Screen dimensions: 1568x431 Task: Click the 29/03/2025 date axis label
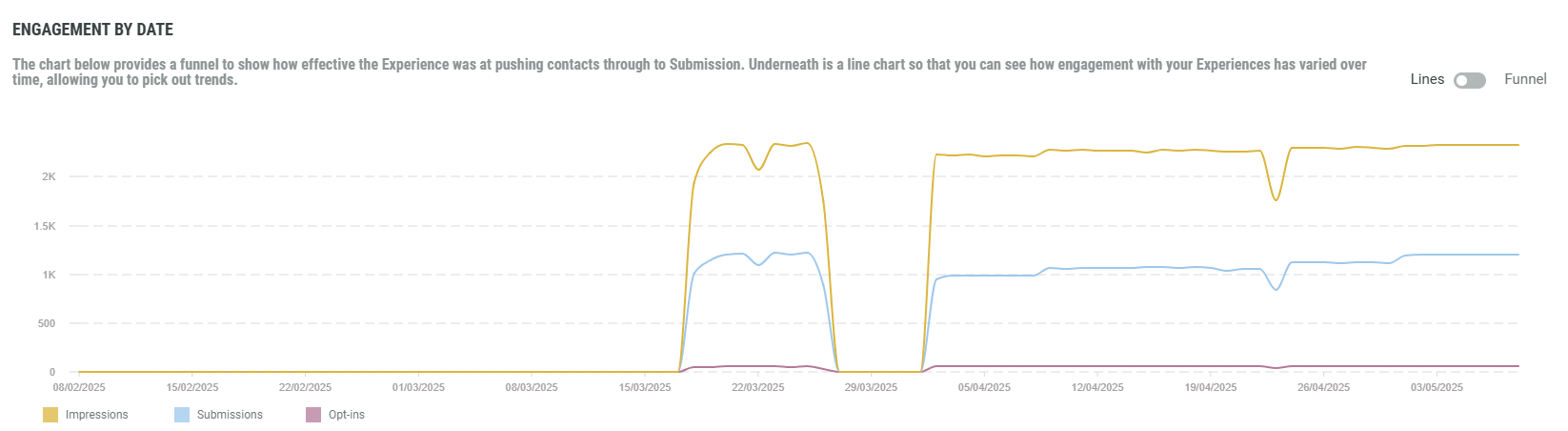point(871,388)
